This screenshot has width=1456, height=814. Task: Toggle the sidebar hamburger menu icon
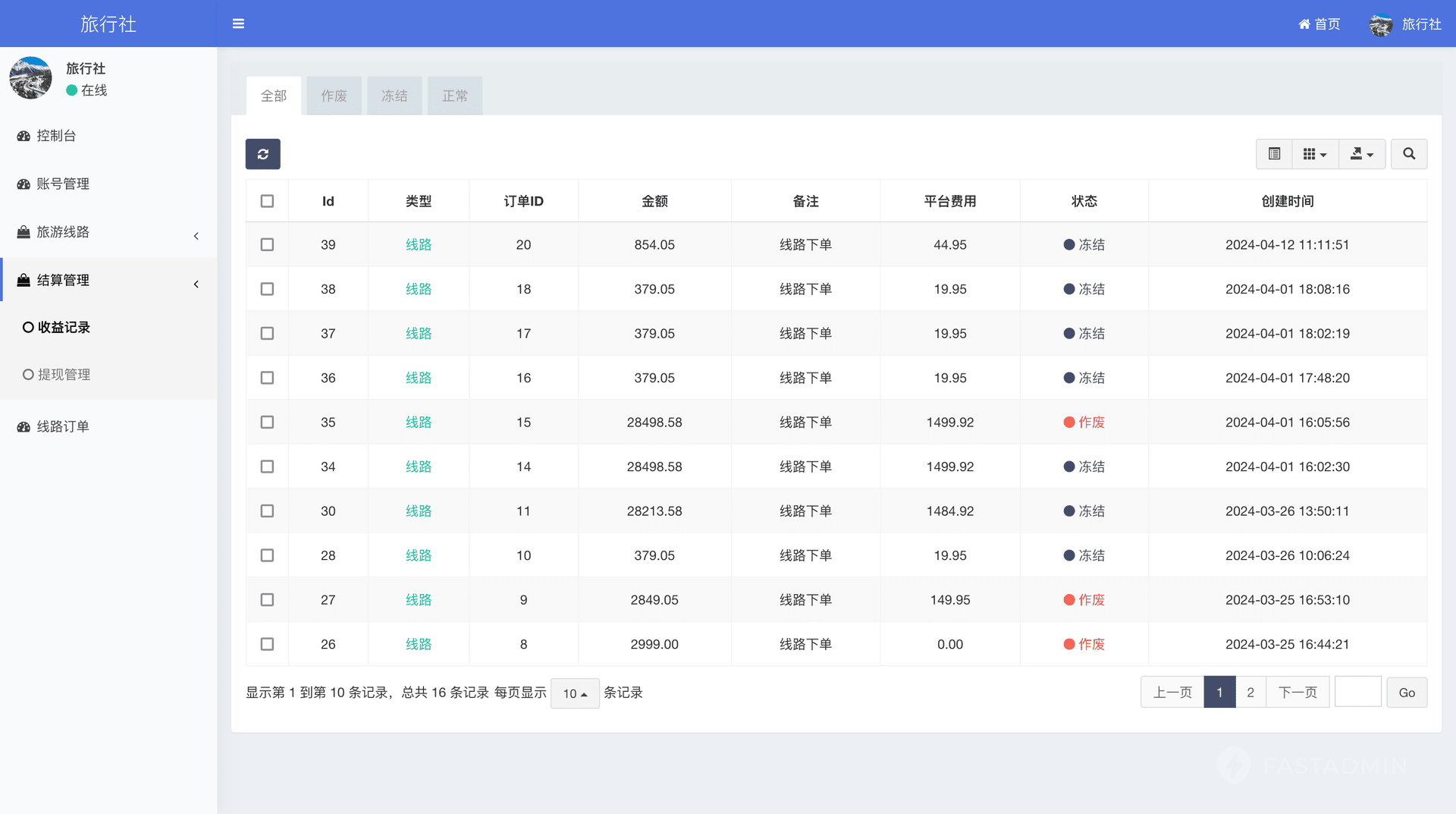point(238,24)
